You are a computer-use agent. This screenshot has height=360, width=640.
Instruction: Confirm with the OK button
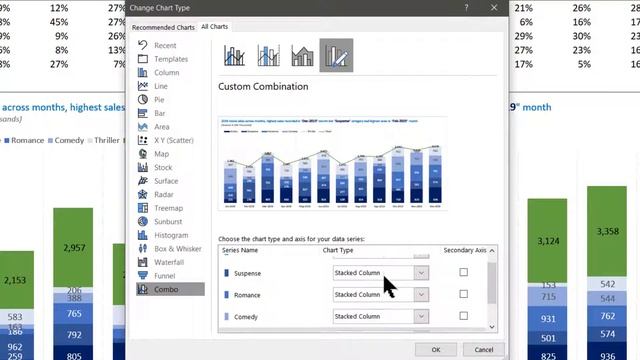click(x=436, y=349)
